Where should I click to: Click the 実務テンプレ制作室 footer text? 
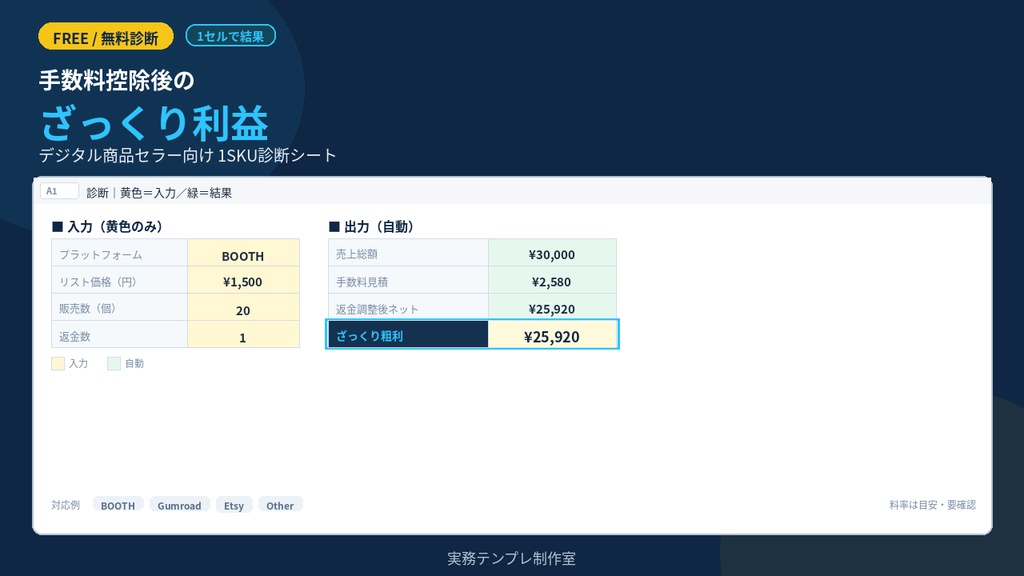(x=511, y=558)
